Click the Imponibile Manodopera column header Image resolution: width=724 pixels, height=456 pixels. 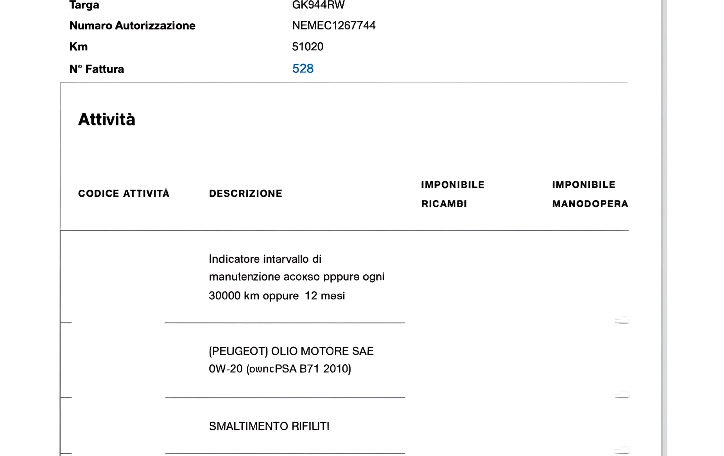click(x=590, y=194)
